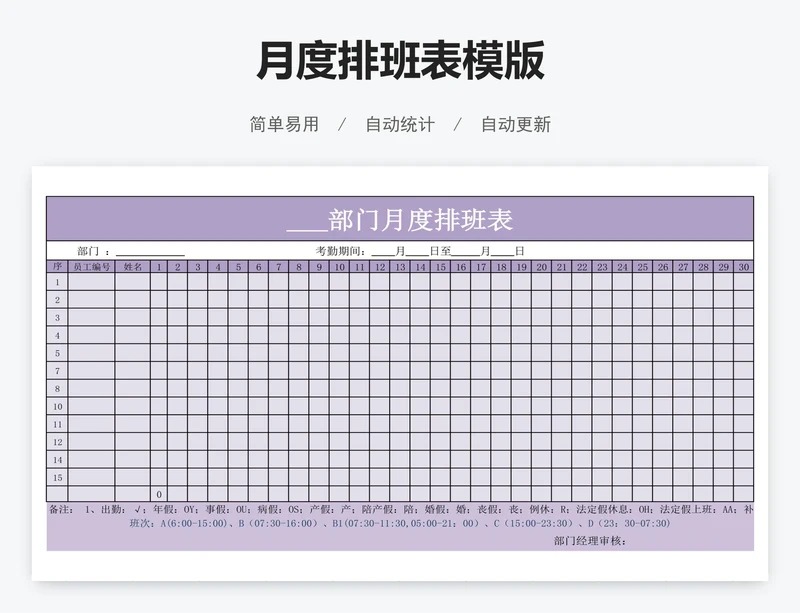Click the day 18 column header
Viewport: 800px width, 613px height.
[502, 266]
